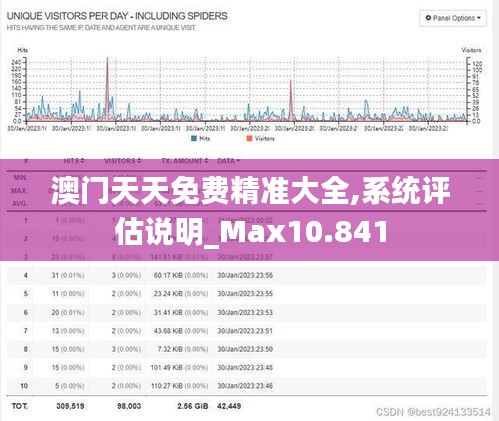Expand the DATA column header dropdown
The height and width of the screenshot is (421, 499).
(228, 161)
